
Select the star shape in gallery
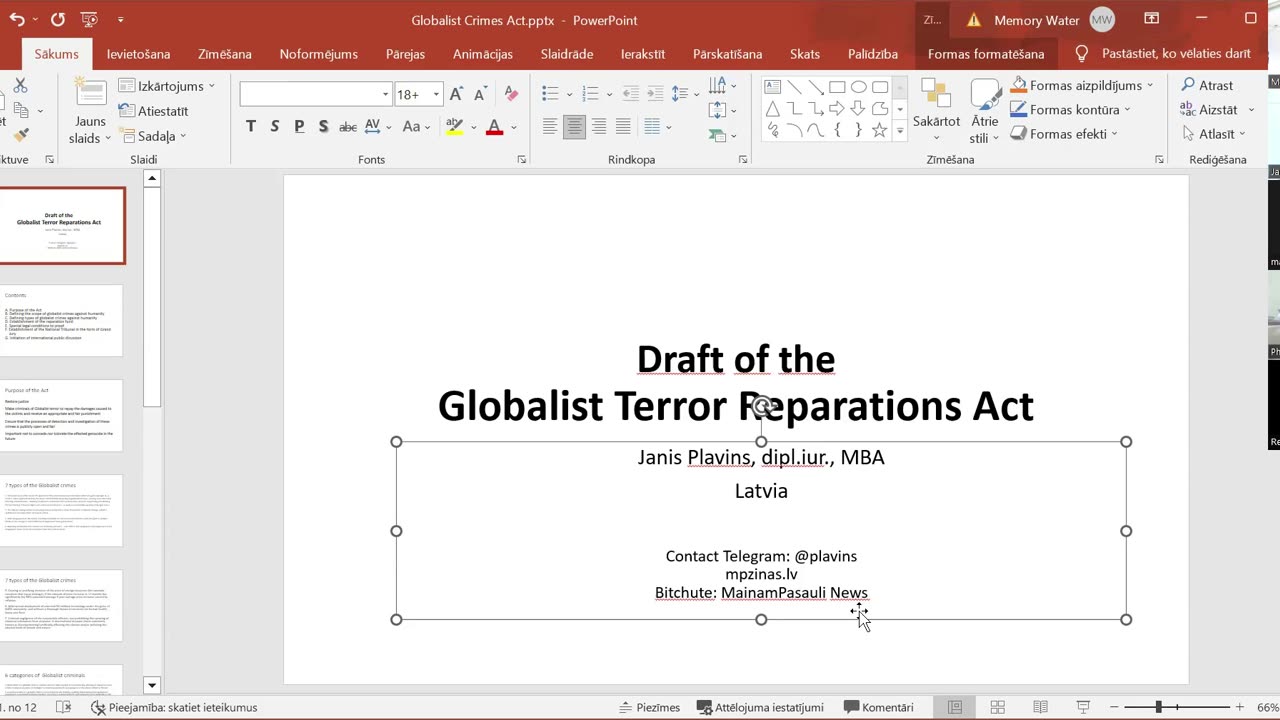[880, 130]
